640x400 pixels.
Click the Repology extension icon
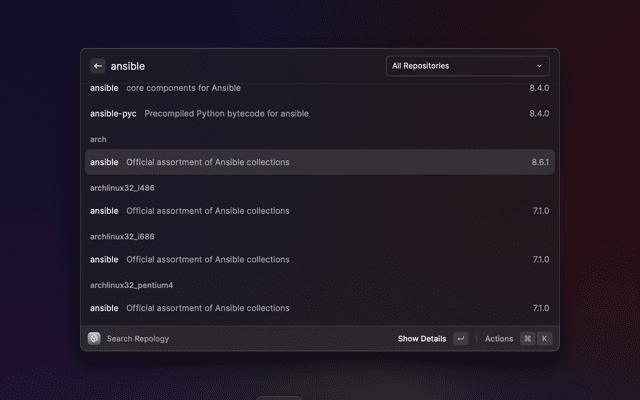(x=94, y=339)
